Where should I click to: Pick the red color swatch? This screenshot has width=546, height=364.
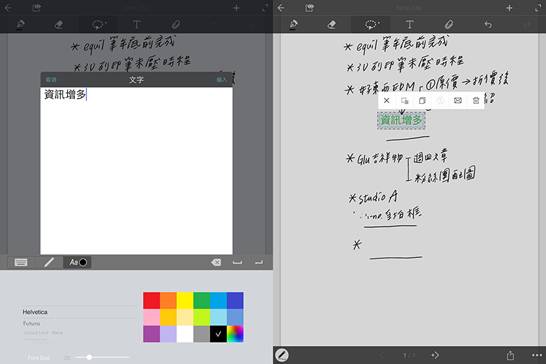(x=151, y=300)
